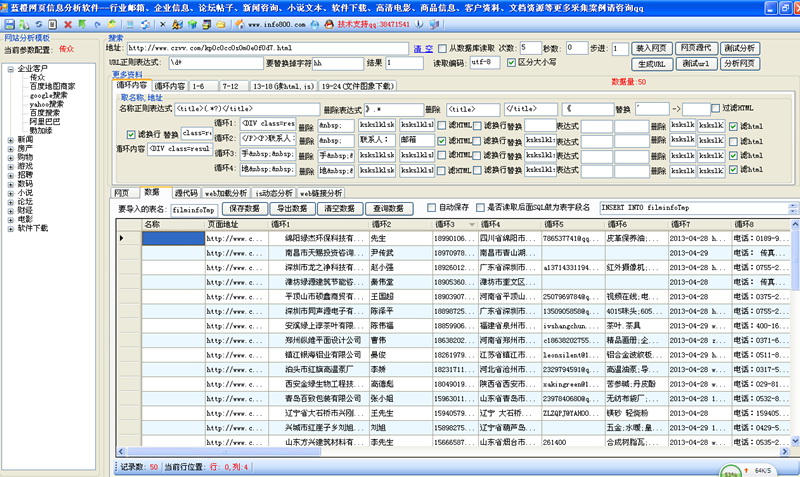Click the first icon in the top toolbar
The image size is (800, 477).
[9, 23]
